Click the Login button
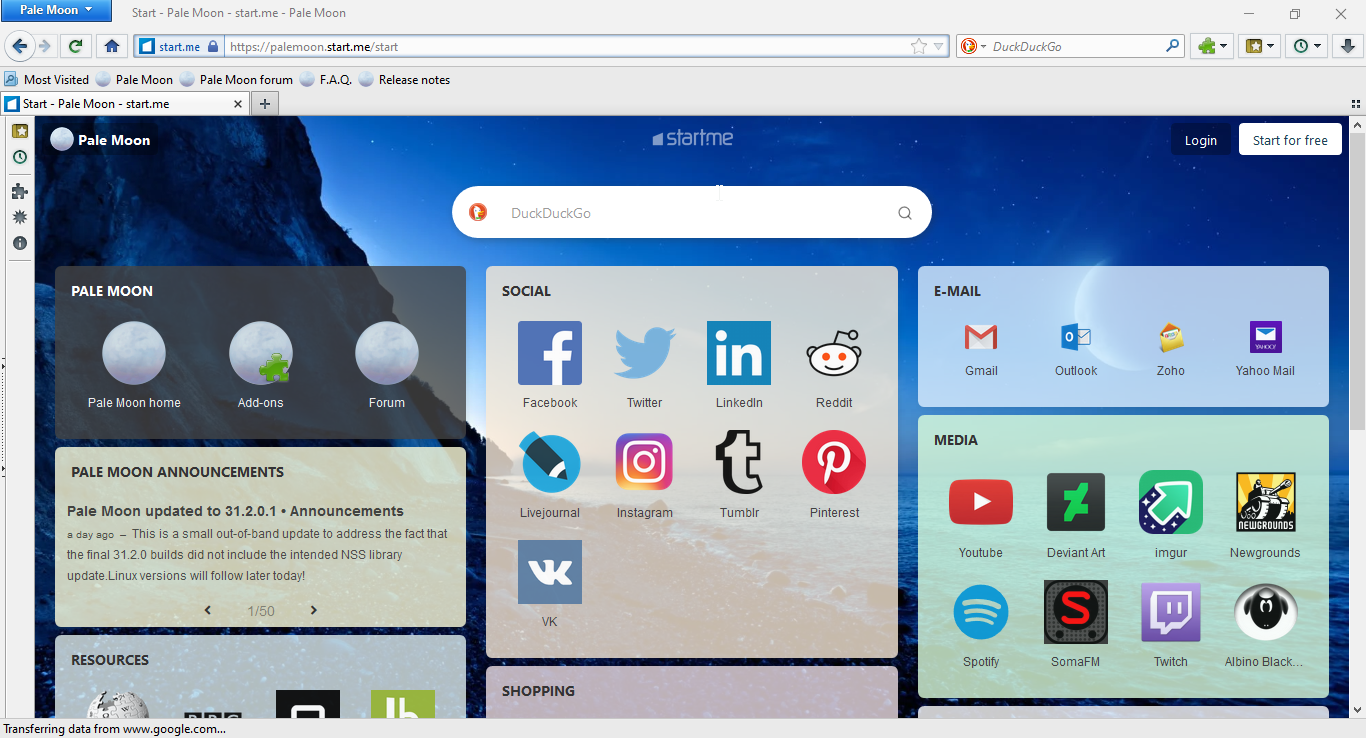Image resolution: width=1366 pixels, height=738 pixels. (x=1201, y=140)
